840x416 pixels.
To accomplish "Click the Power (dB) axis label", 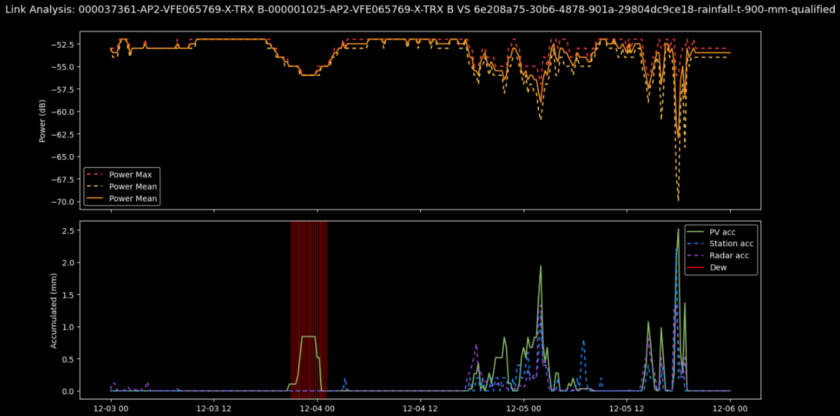I will click(x=41, y=120).
